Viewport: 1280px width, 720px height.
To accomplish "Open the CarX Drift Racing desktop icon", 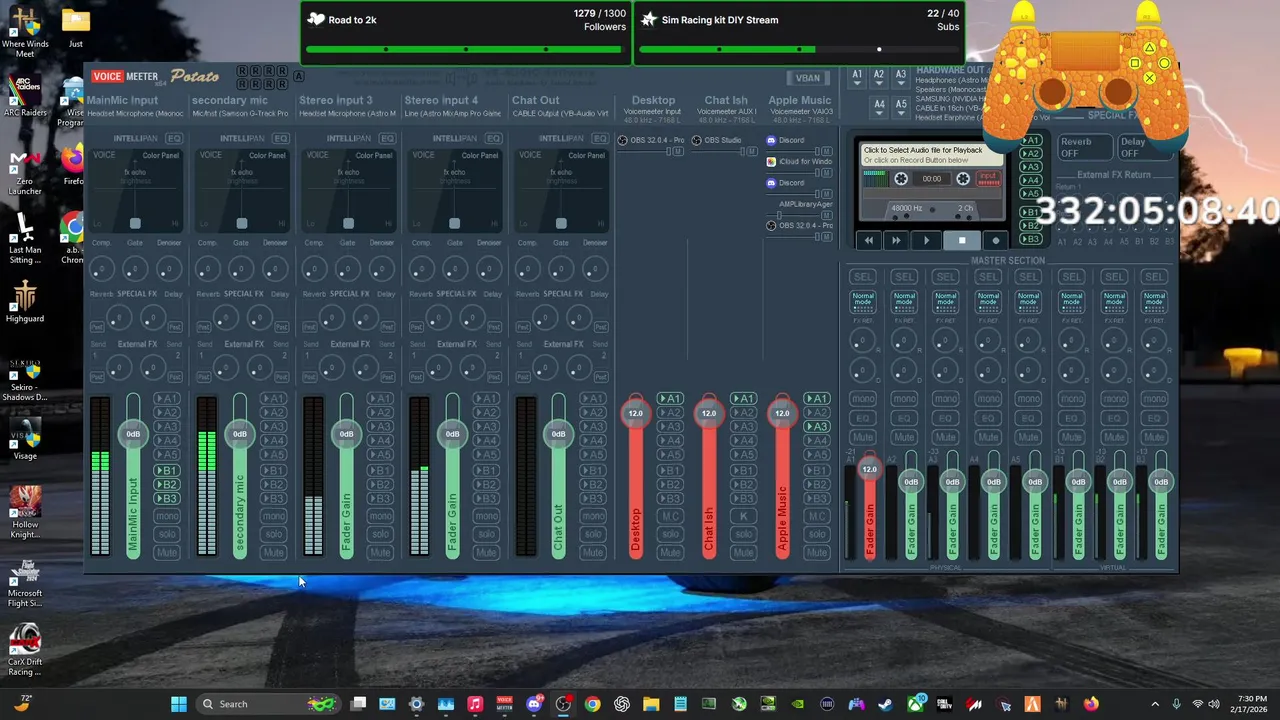I will click(x=25, y=650).
